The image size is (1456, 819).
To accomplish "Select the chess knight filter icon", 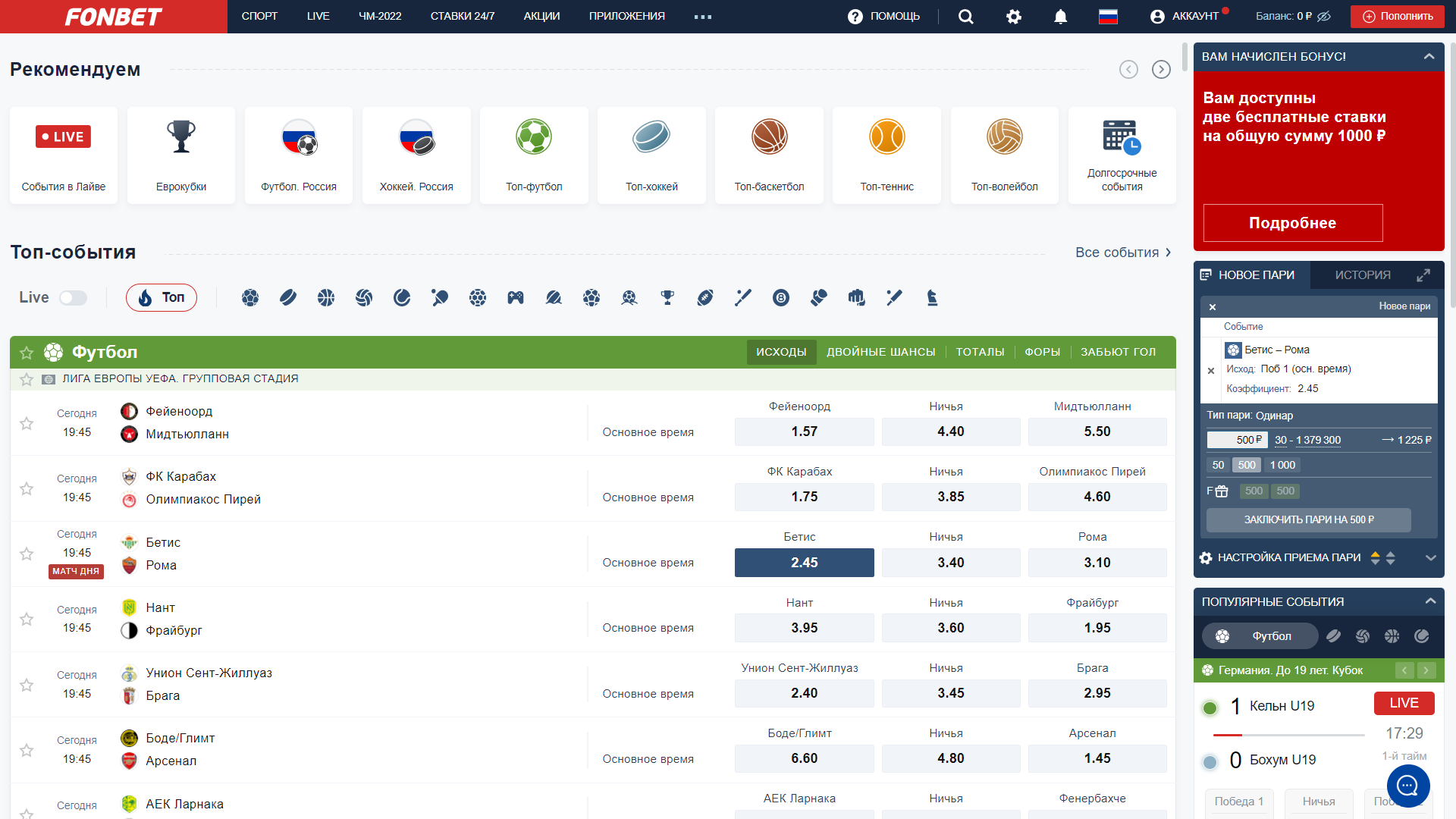I will click(x=932, y=298).
